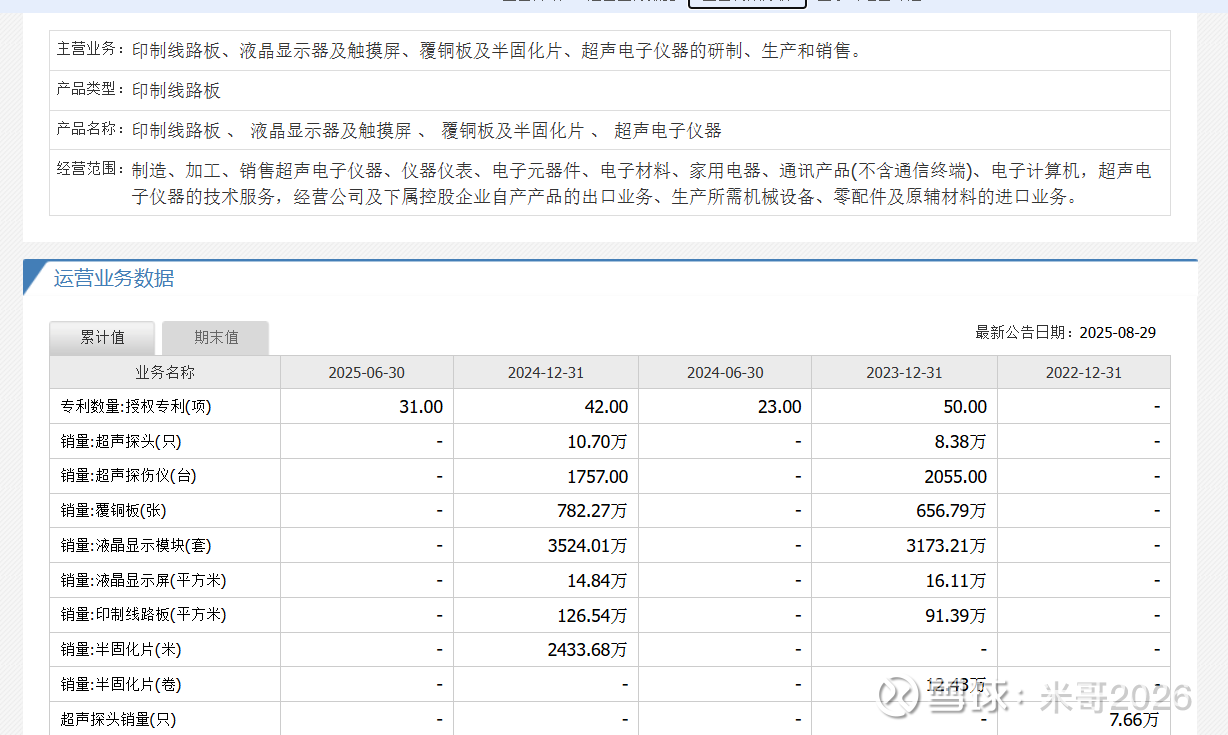Click the 业务名称 column header
Viewport: 1228px width, 735px height.
165,373
